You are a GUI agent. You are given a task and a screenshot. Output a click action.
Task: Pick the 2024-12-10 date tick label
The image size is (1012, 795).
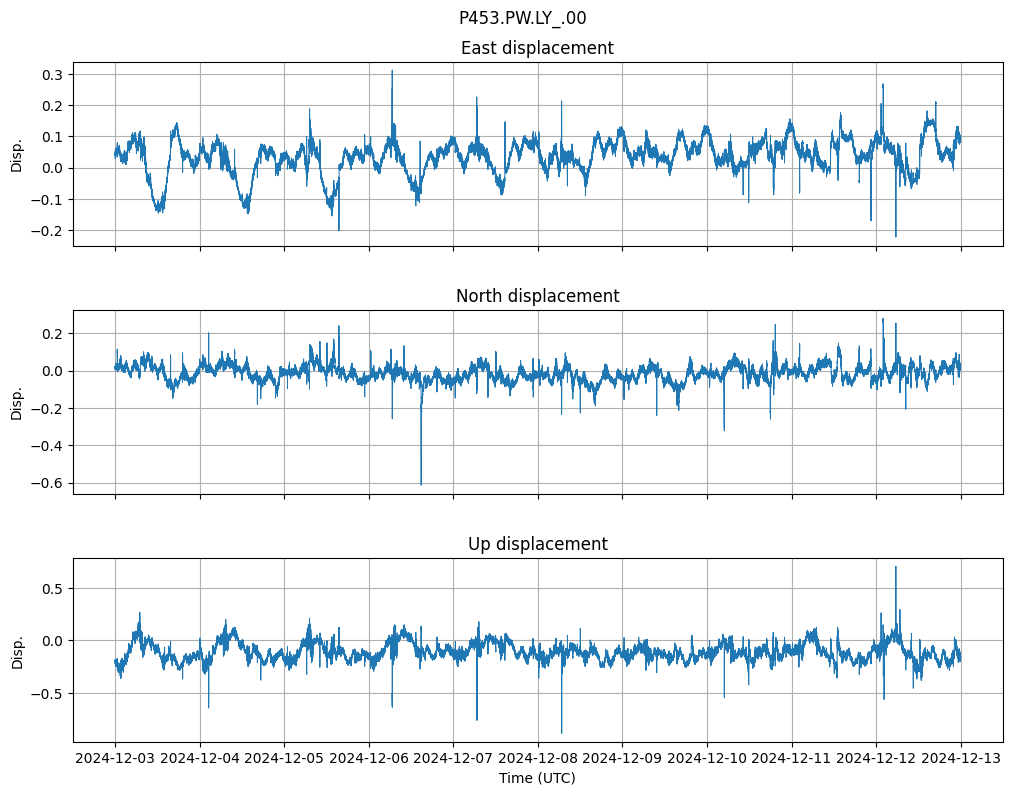pos(707,759)
